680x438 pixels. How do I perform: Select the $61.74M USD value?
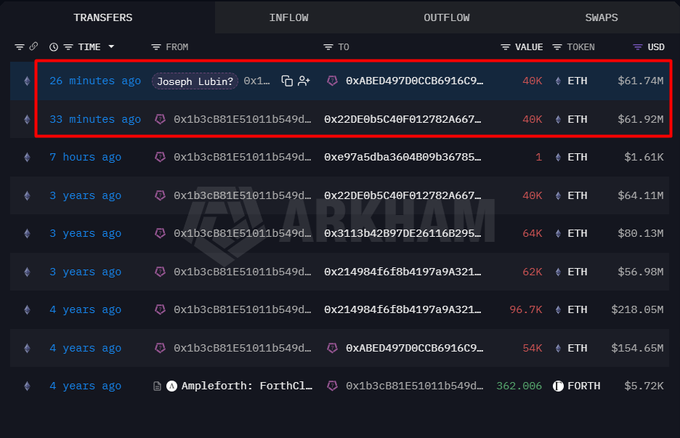pyautogui.click(x=641, y=81)
